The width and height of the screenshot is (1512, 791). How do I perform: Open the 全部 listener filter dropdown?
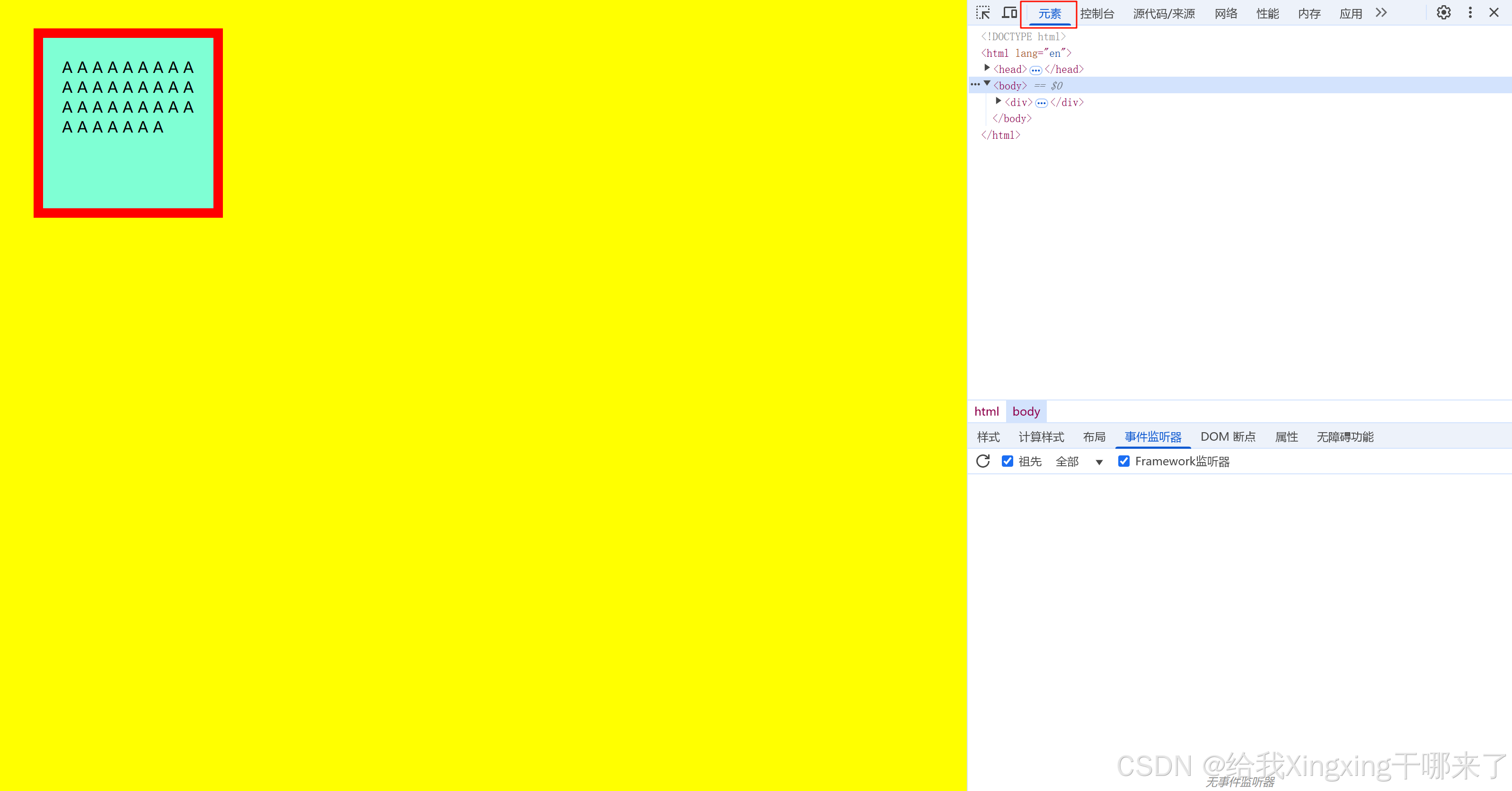1079,462
